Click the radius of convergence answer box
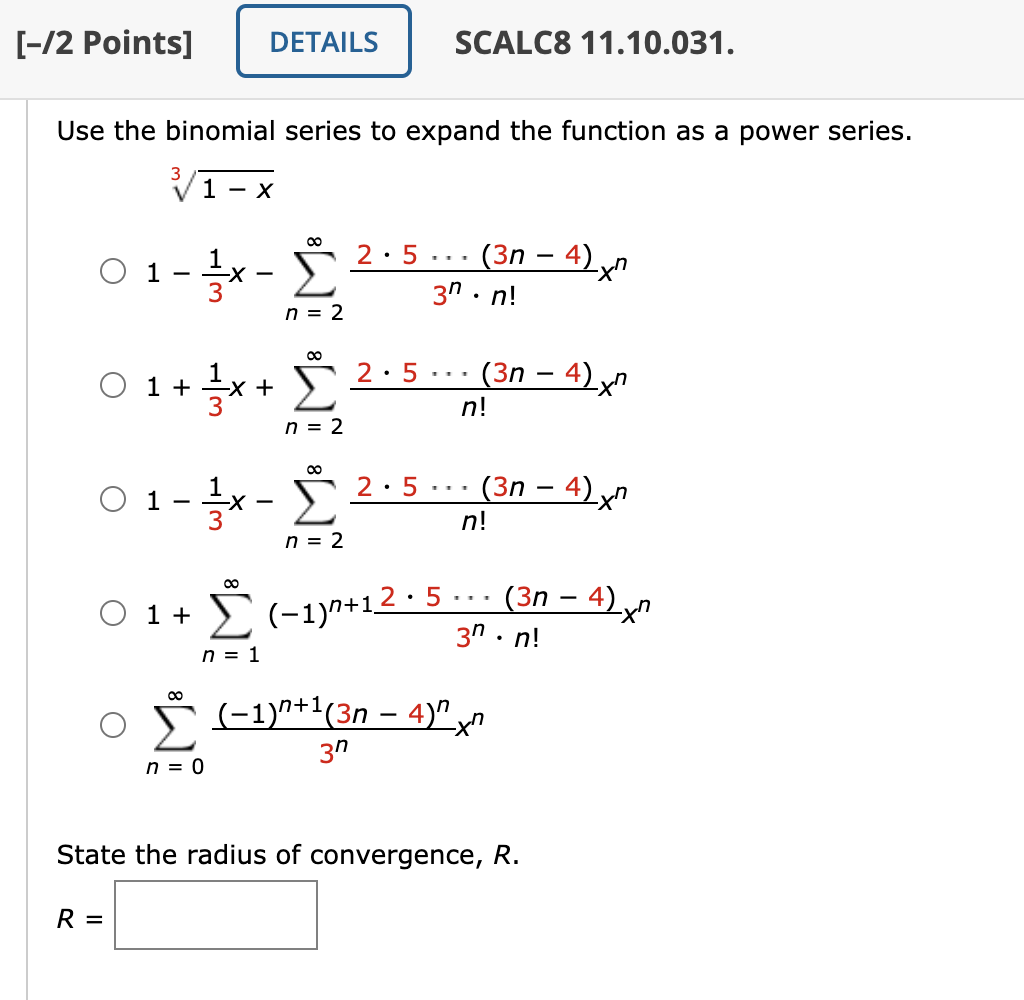The image size is (1024, 1000). (215, 914)
